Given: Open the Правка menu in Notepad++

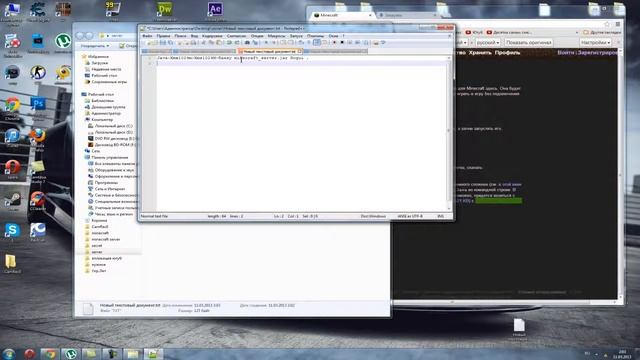Looking at the screenshot, I should (x=163, y=36).
